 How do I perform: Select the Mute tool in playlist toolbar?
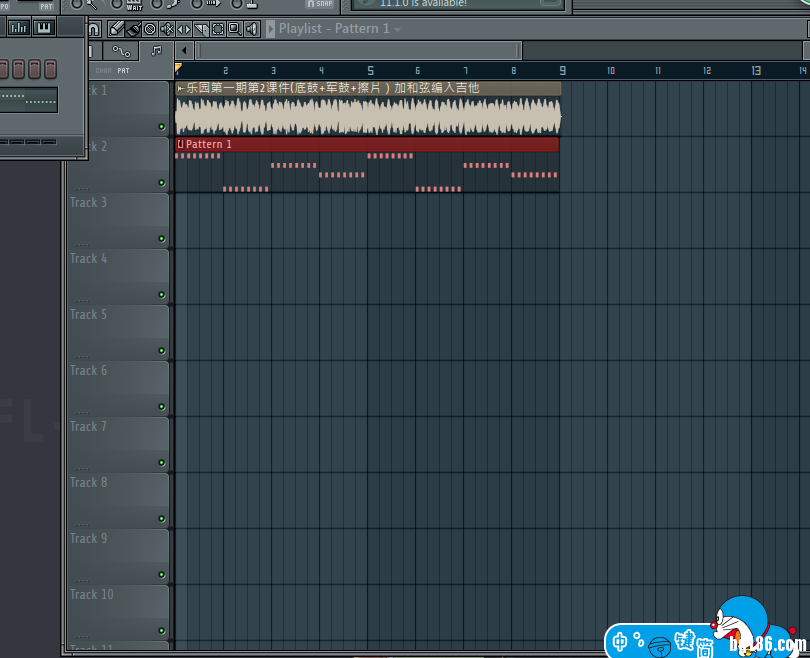(x=167, y=29)
